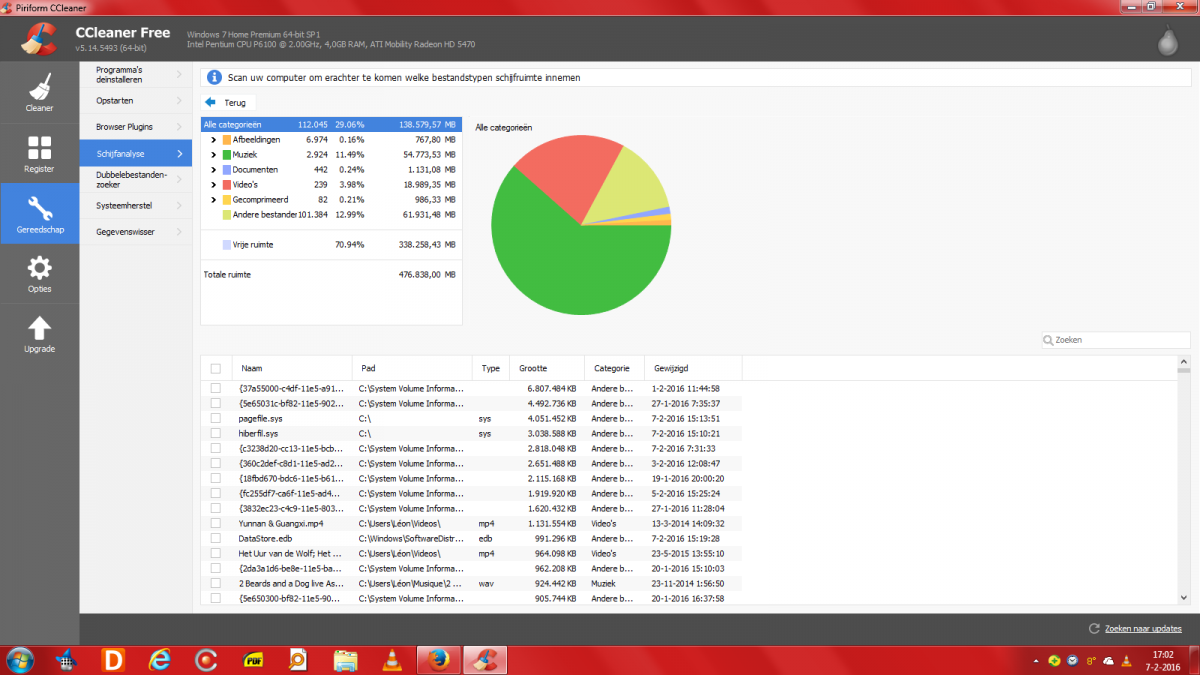Image resolution: width=1200 pixels, height=675 pixels.
Task: Expand the Video's category
Action: (214, 185)
